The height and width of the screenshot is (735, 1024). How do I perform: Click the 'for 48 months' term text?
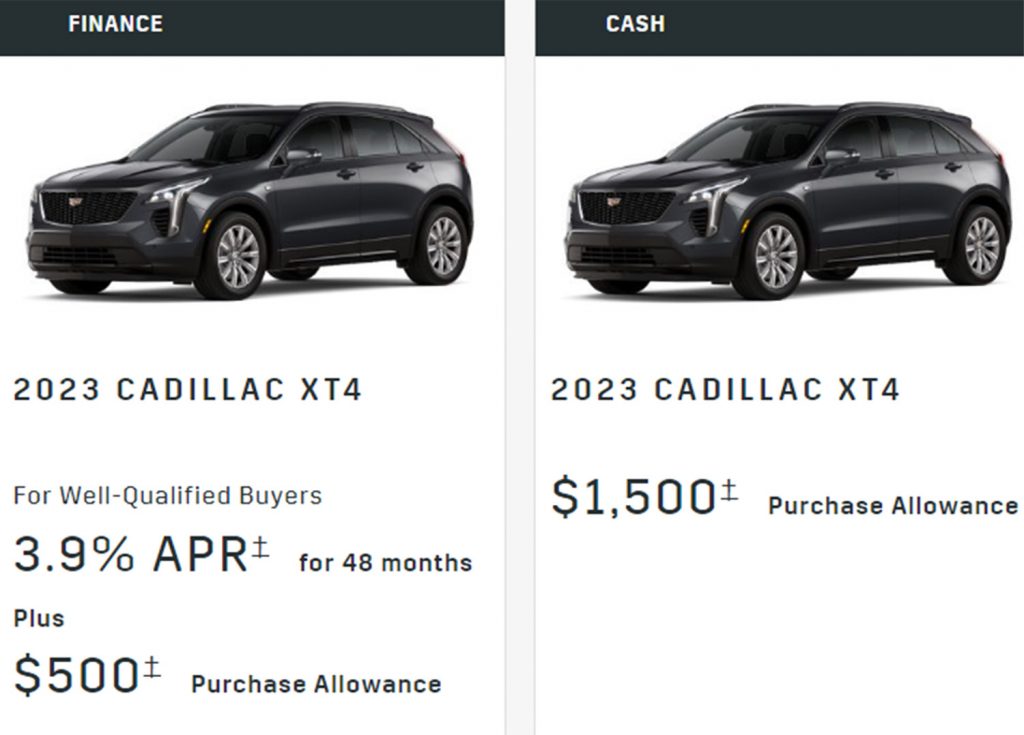[x=385, y=563]
